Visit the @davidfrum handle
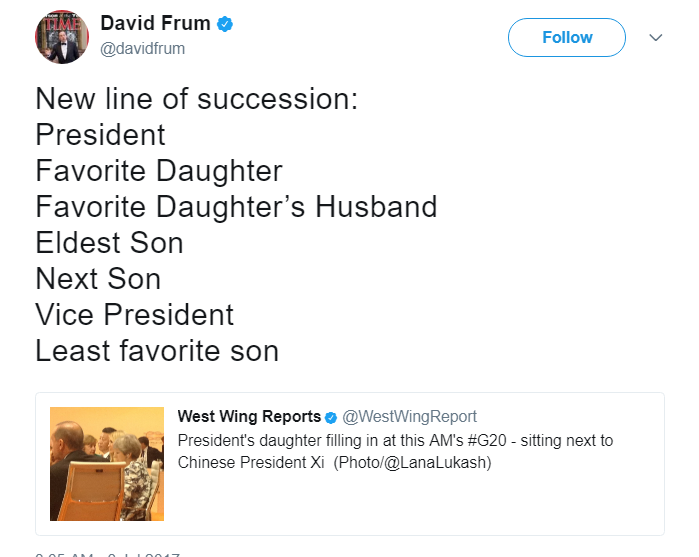This screenshot has height=557, width=699. [x=142, y=48]
